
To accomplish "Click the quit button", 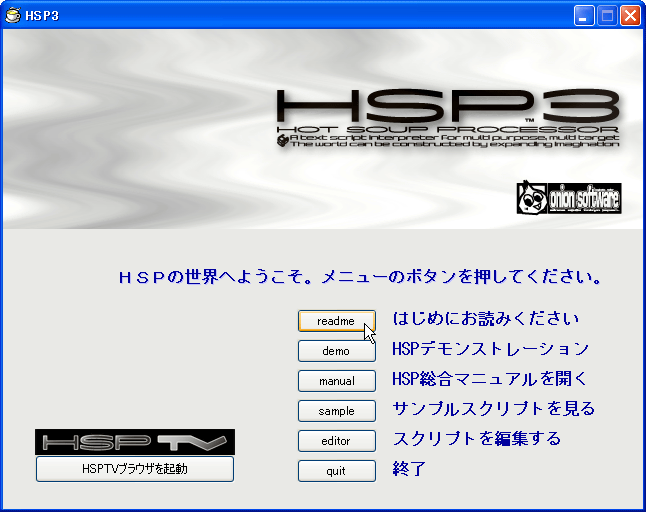I will coord(337,471).
